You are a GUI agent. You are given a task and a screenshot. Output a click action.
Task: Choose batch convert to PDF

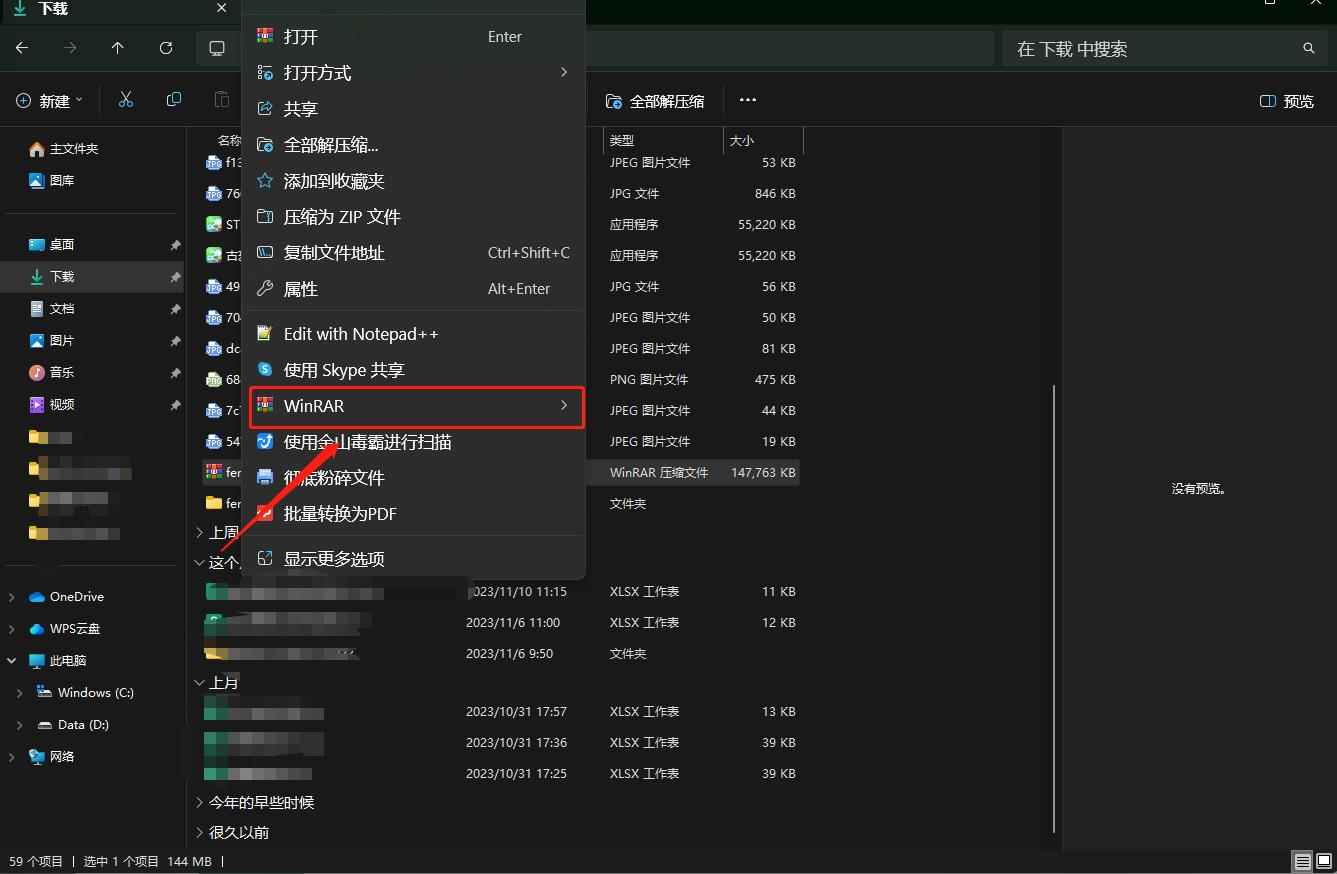[x=413, y=514]
